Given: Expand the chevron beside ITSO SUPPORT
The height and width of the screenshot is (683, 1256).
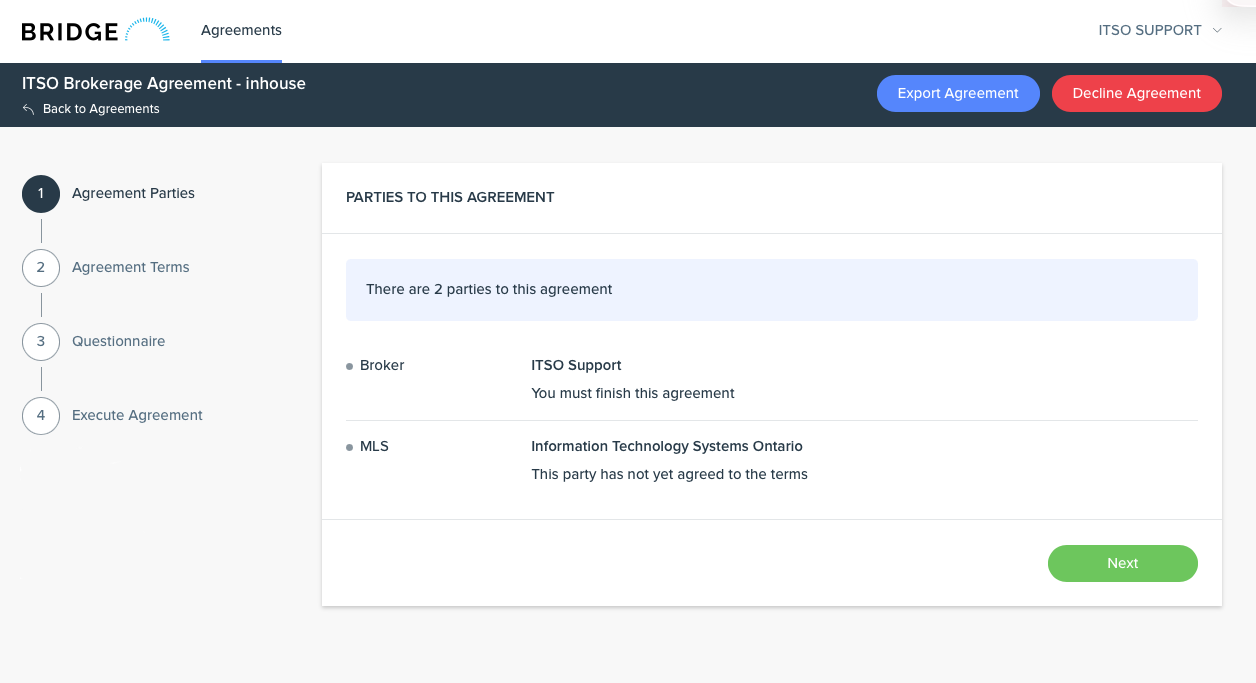Looking at the screenshot, I should 1217,31.
